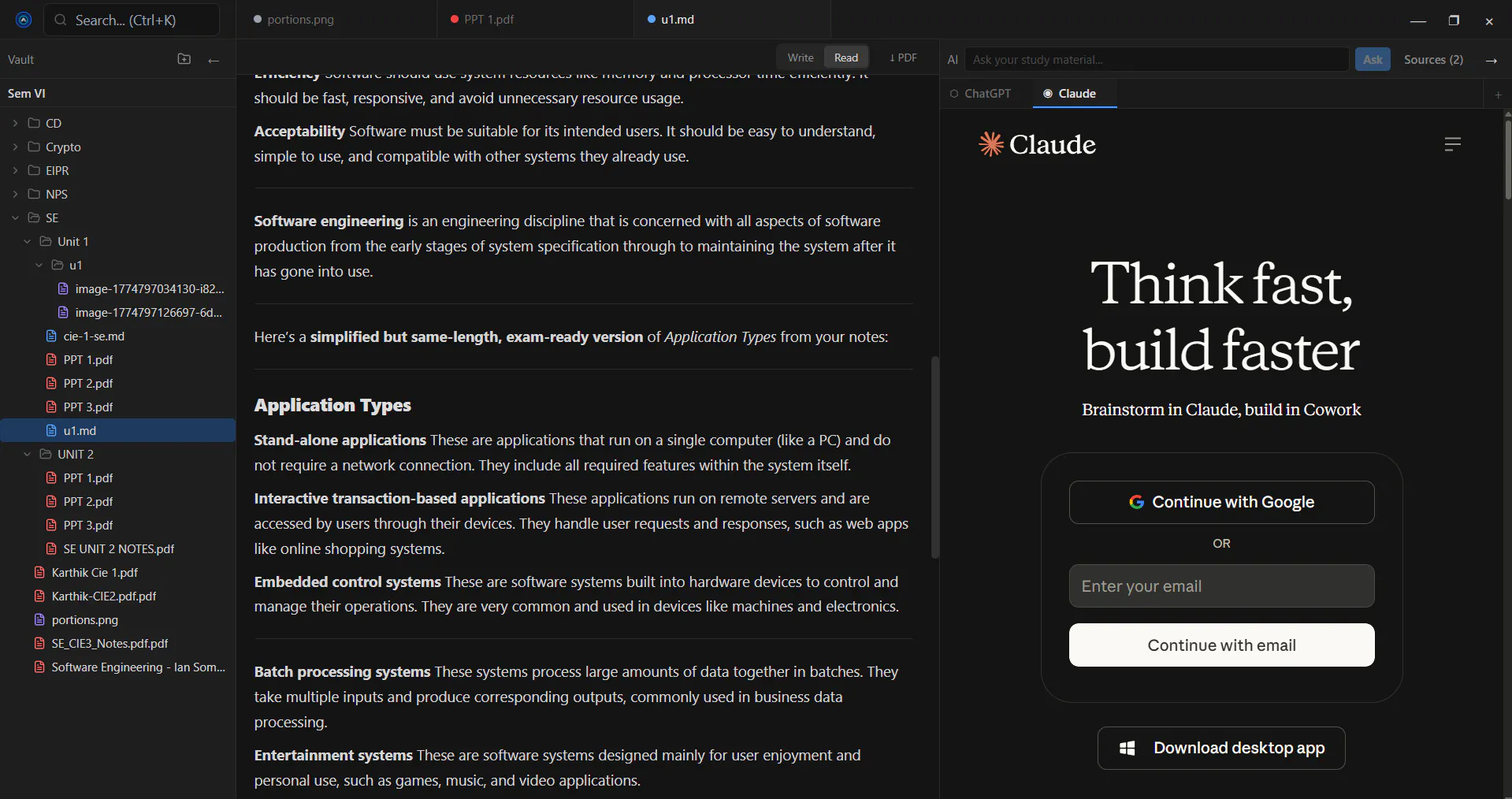Collapse the u1 subfolder chevron

[x=39, y=265]
